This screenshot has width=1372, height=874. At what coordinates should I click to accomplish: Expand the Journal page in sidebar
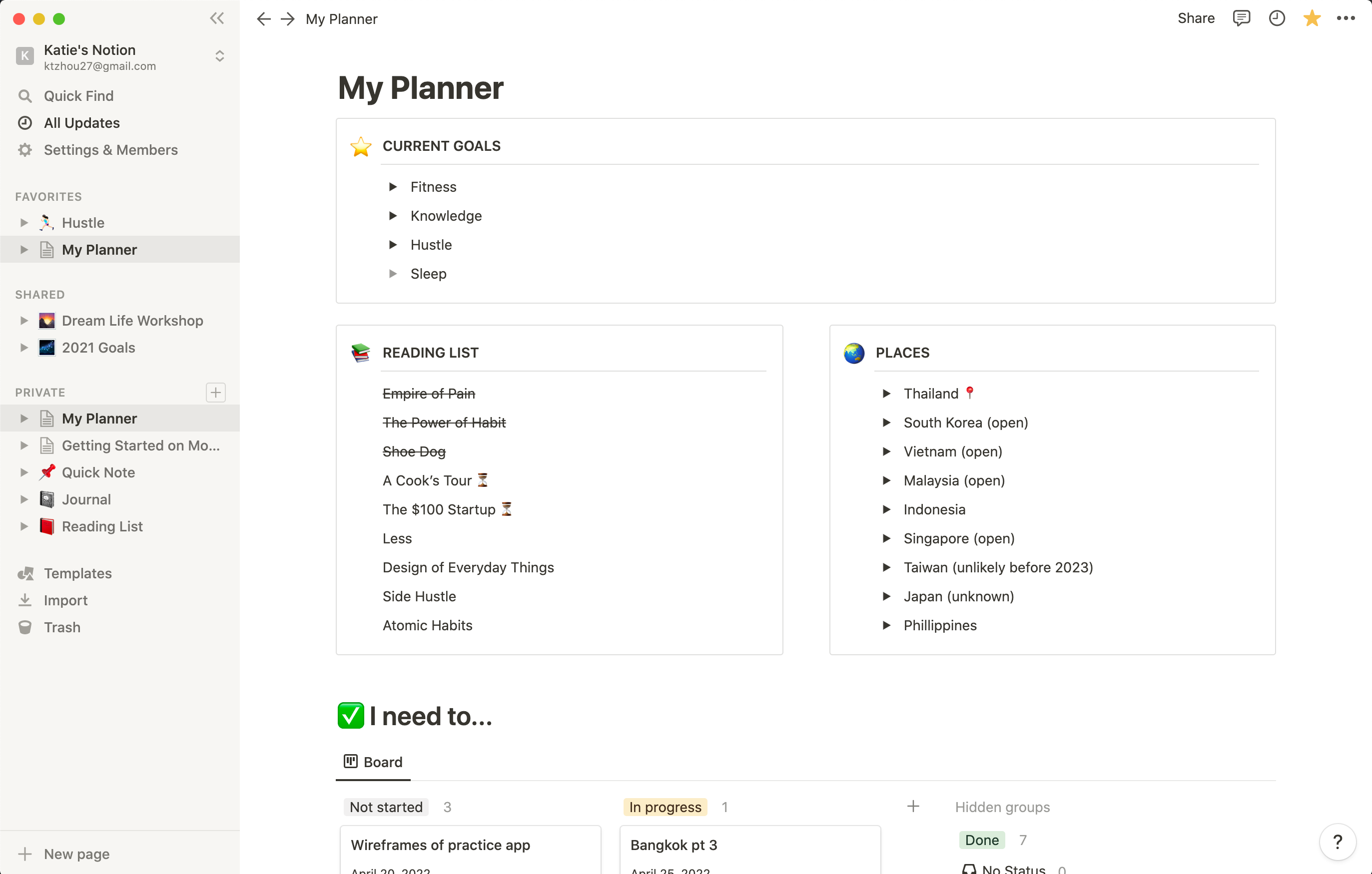coord(24,499)
